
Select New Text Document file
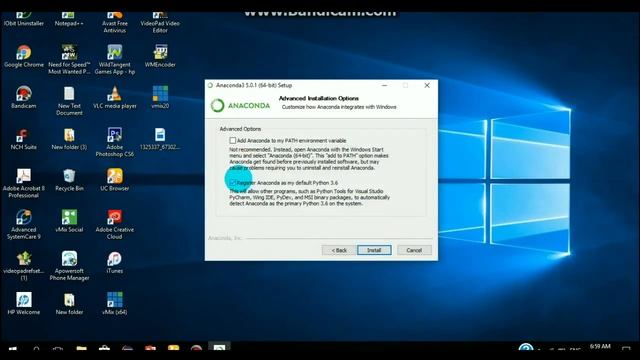(x=69, y=101)
